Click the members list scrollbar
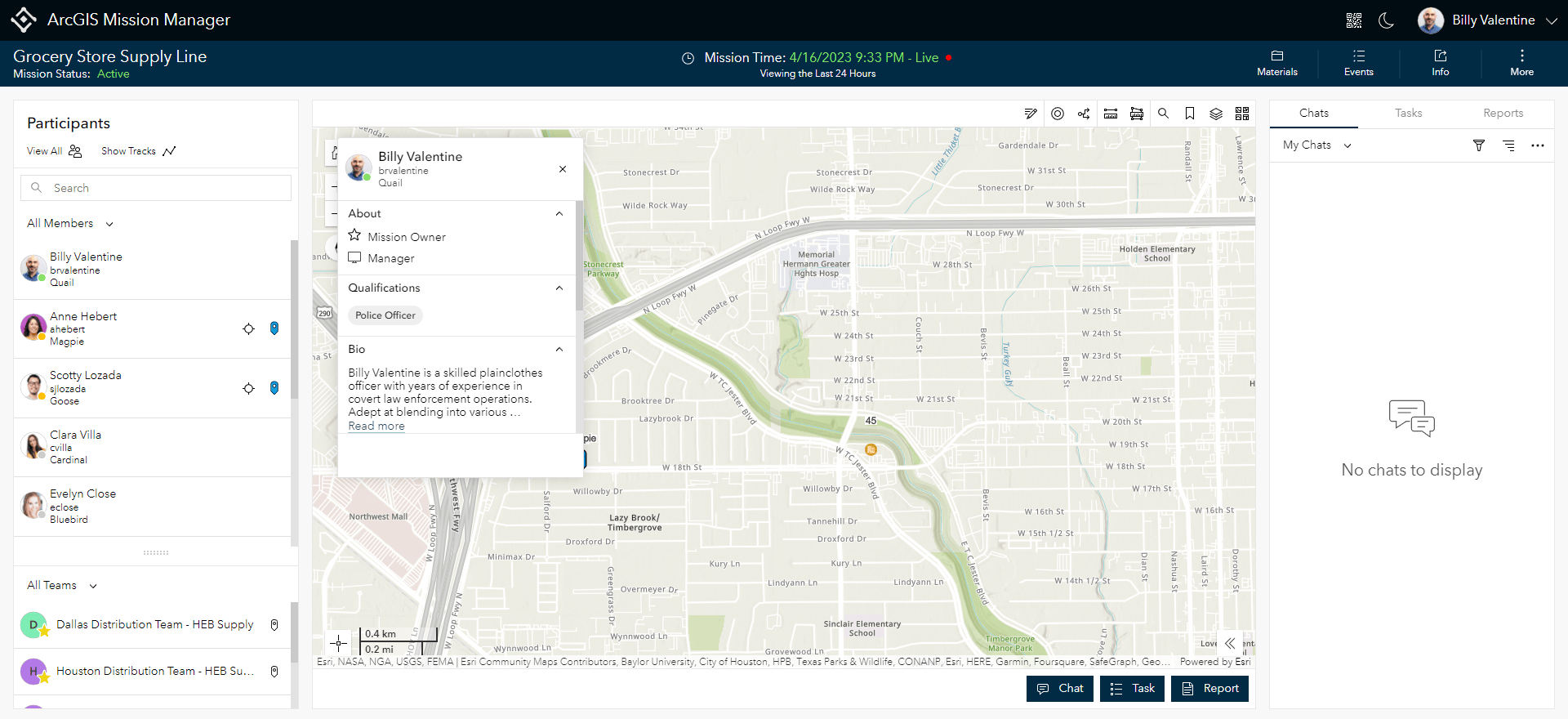Screen dimensions: 1568x719 (x=294, y=319)
